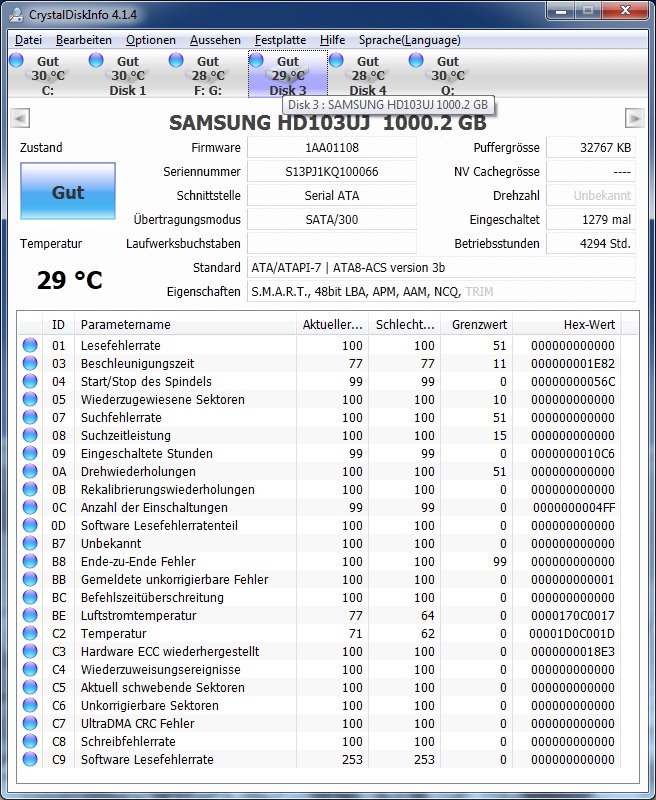The height and width of the screenshot is (800, 656).
Task: Click the status orb of Beschleunigungszeit row
Action: tap(30, 363)
